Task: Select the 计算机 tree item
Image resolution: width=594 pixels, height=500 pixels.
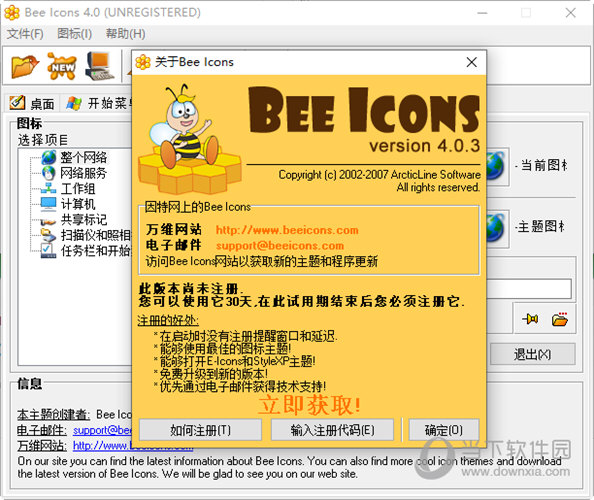Action: coord(69,204)
